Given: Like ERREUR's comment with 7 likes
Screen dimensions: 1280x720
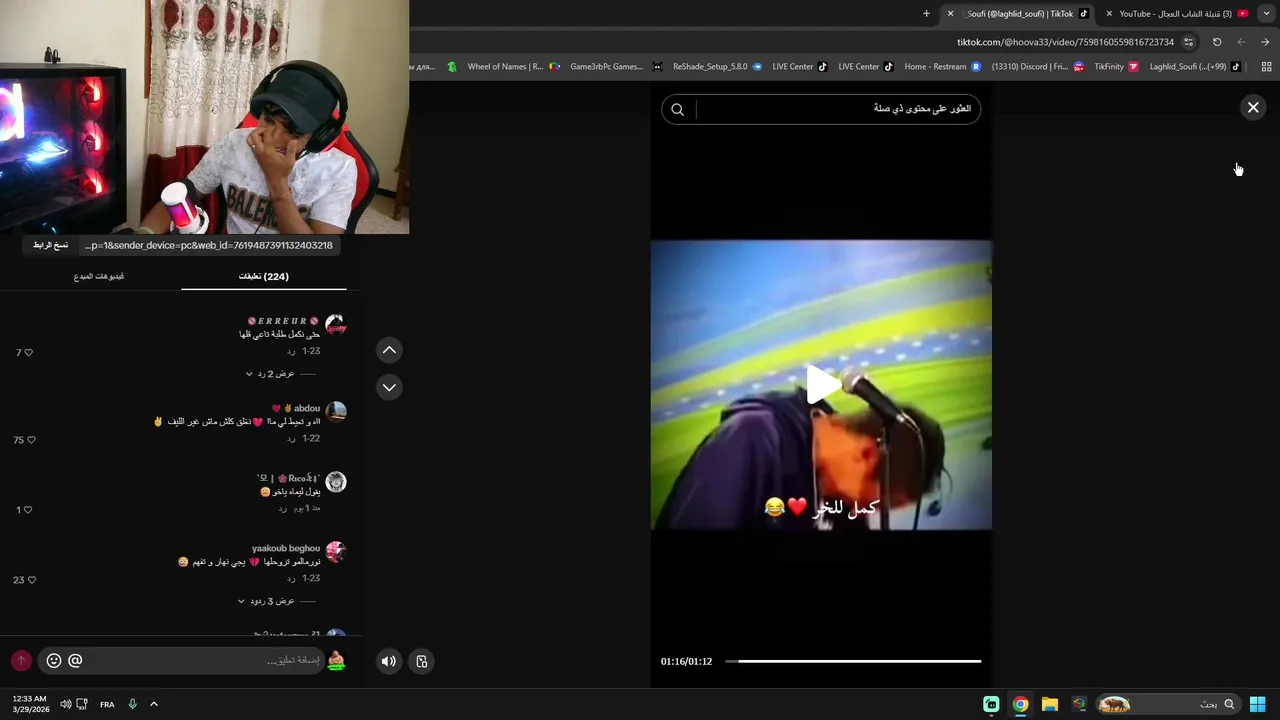Looking at the screenshot, I should (28, 353).
